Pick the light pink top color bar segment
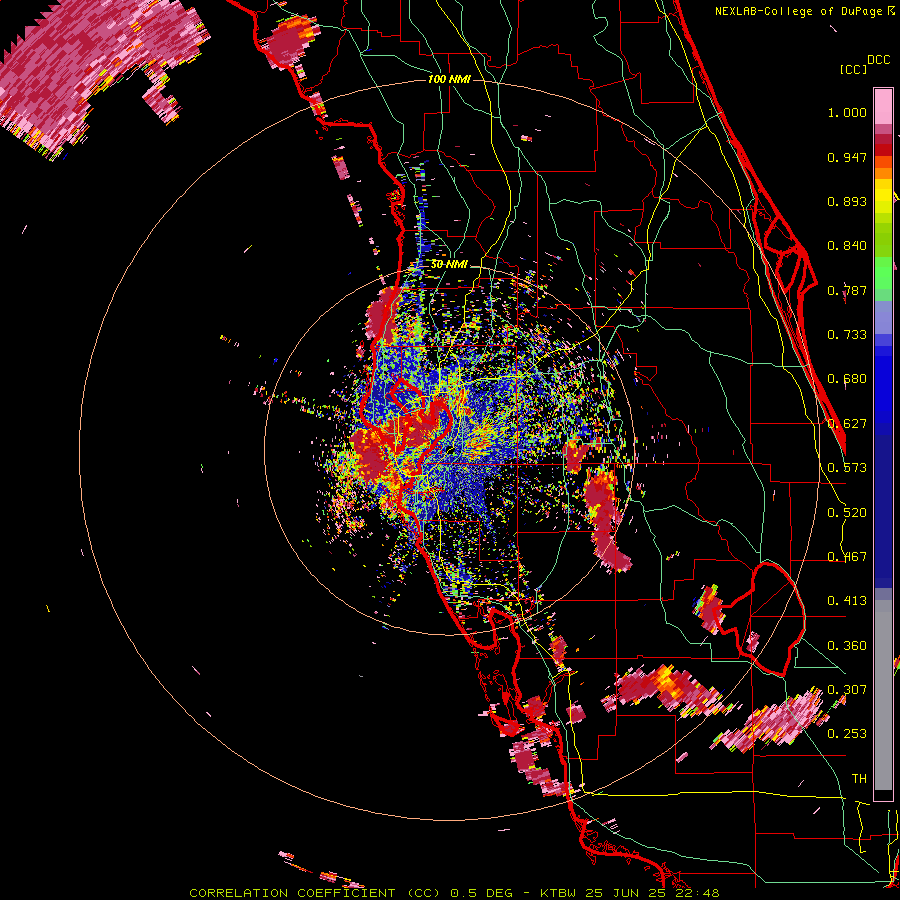Image resolution: width=900 pixels, height=900 pixels. (x=883, y=107)
